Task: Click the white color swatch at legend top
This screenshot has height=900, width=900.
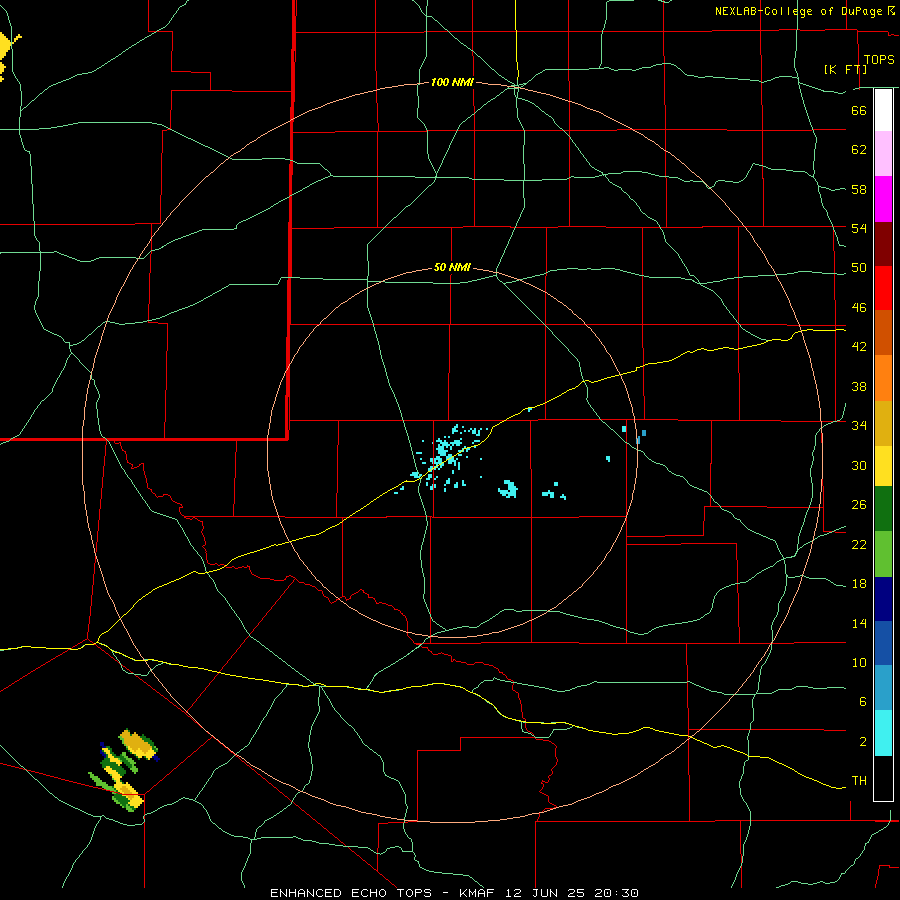Action: pyautogui.click(x=883, y=110)
